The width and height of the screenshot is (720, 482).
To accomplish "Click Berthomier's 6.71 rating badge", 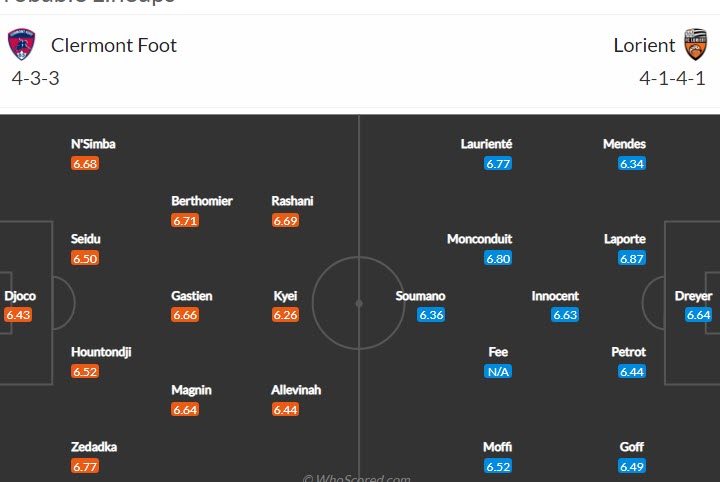I will pyautogui.click(x=185, y=220).
